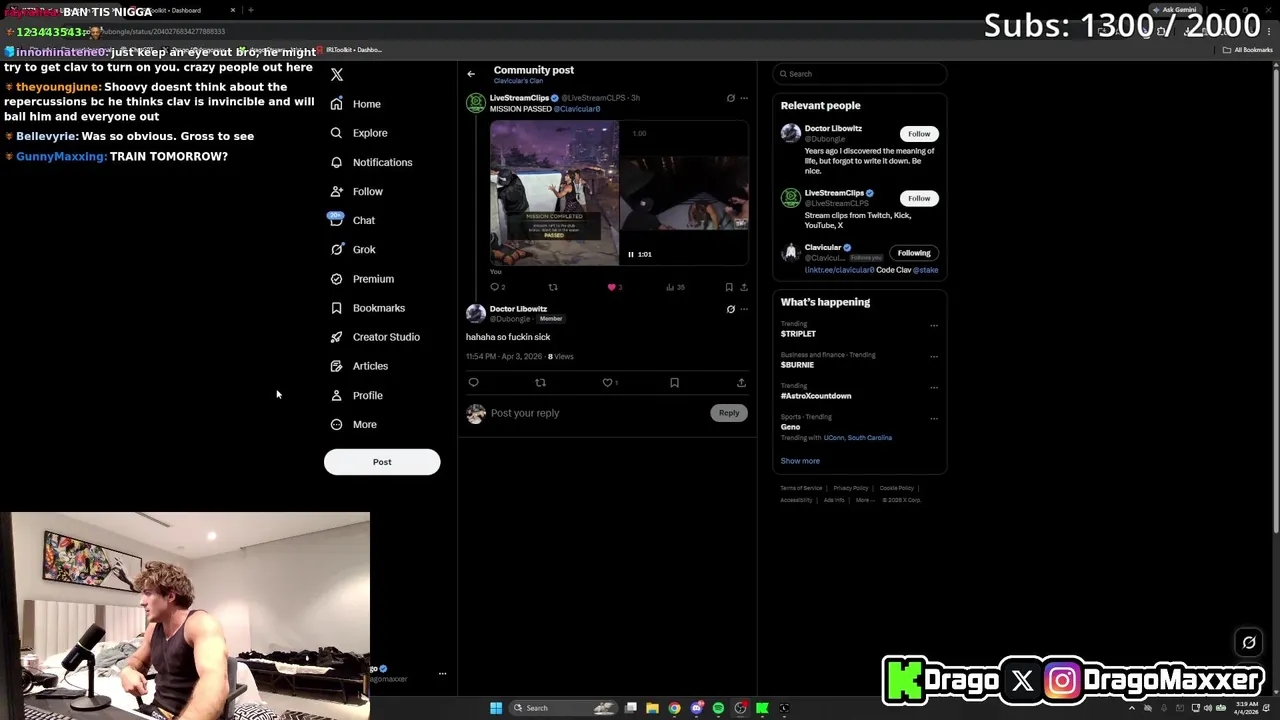Image resolution: width=1280 pixels, height=720 pixels.
Task: Follow Doctor Libowitz in Relevant people
Action: [x=919, y=134]
